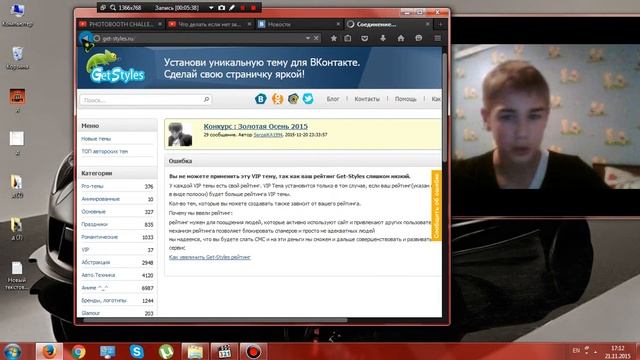
Task: Open the bookmarks list clipboard icon
Action: 348,38
